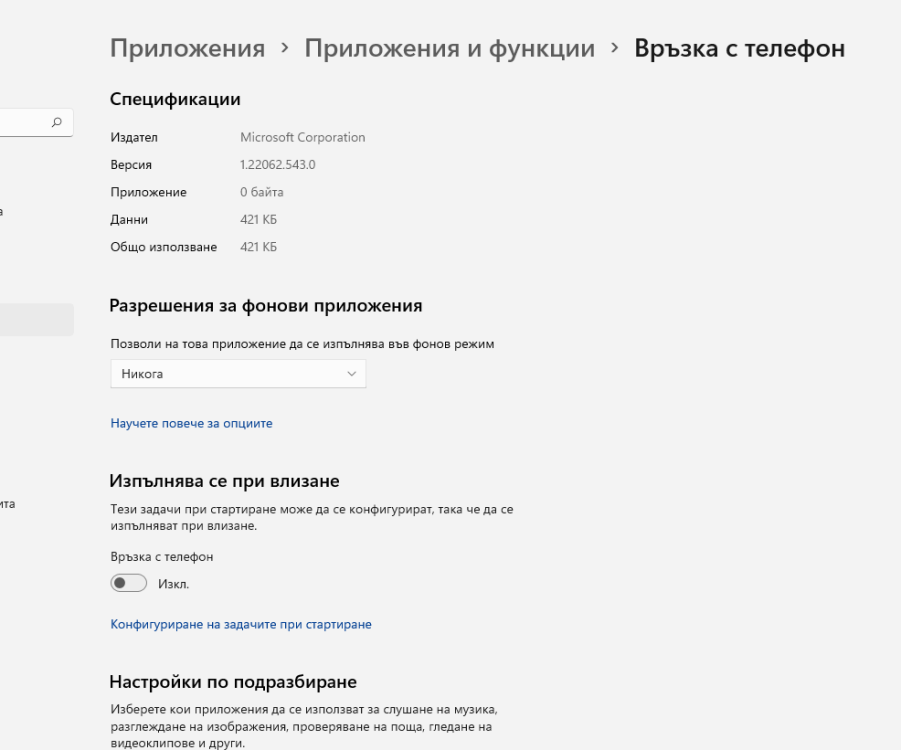Click Разрешения за фонови приложения heading

pos(265,305)
